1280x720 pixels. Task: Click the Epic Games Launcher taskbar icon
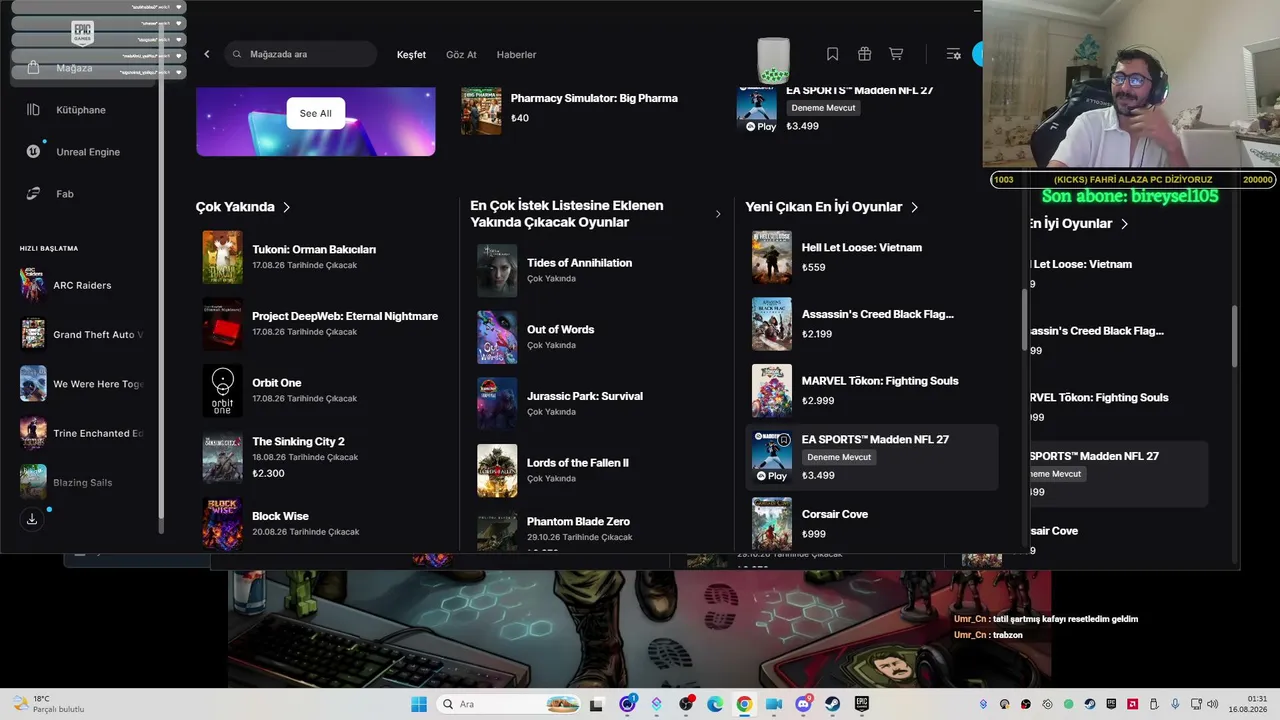[x=861, y=704]
